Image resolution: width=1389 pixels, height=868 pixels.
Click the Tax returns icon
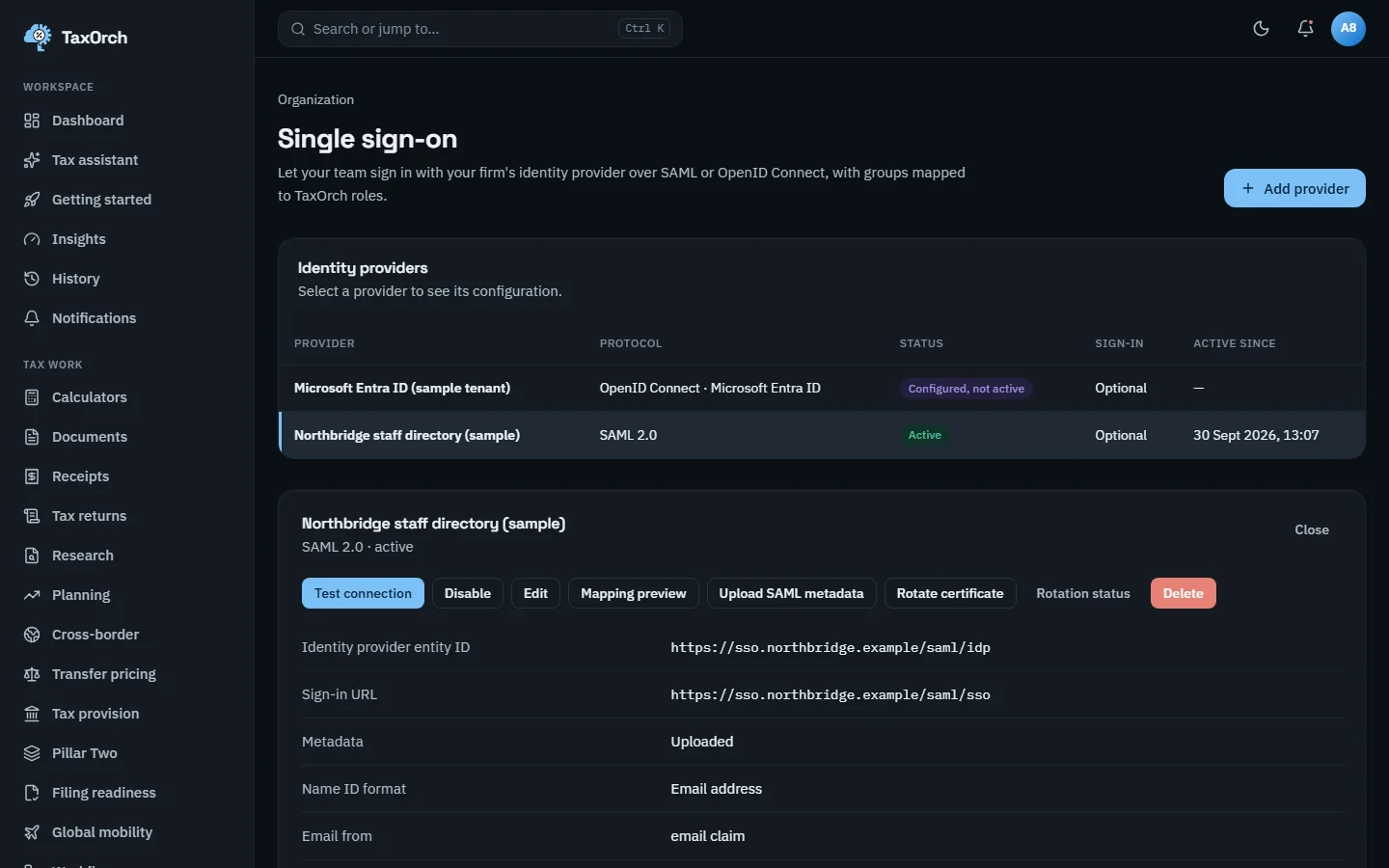(32, 516)
